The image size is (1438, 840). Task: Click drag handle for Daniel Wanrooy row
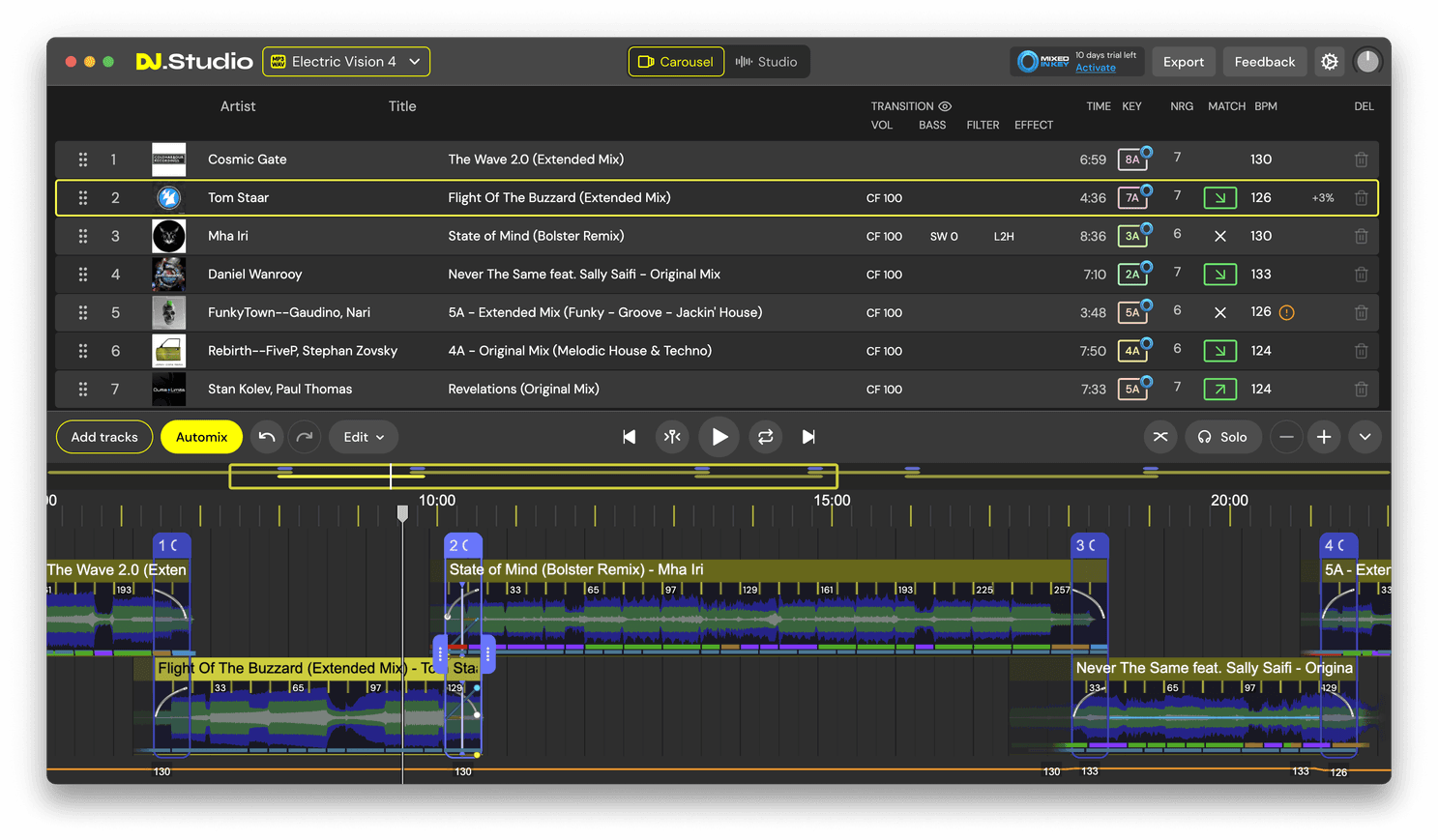(83, 275)
